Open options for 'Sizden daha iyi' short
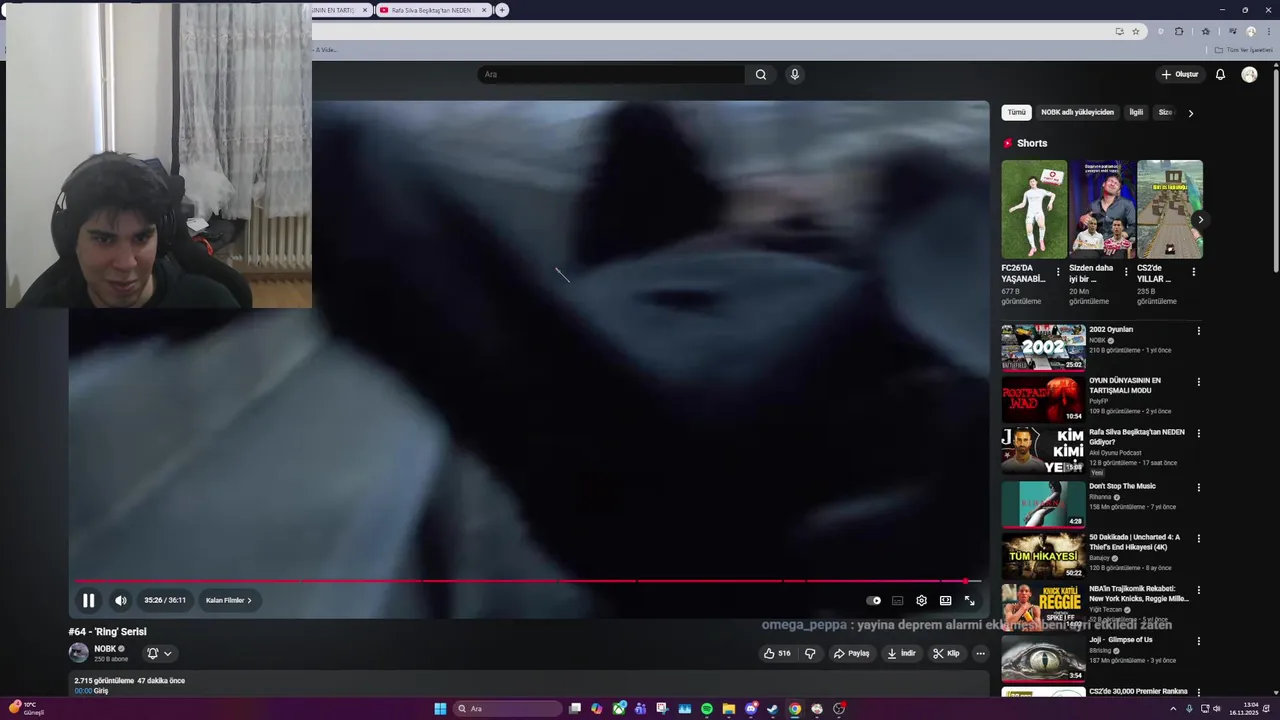 click(x=1126, y=272)
